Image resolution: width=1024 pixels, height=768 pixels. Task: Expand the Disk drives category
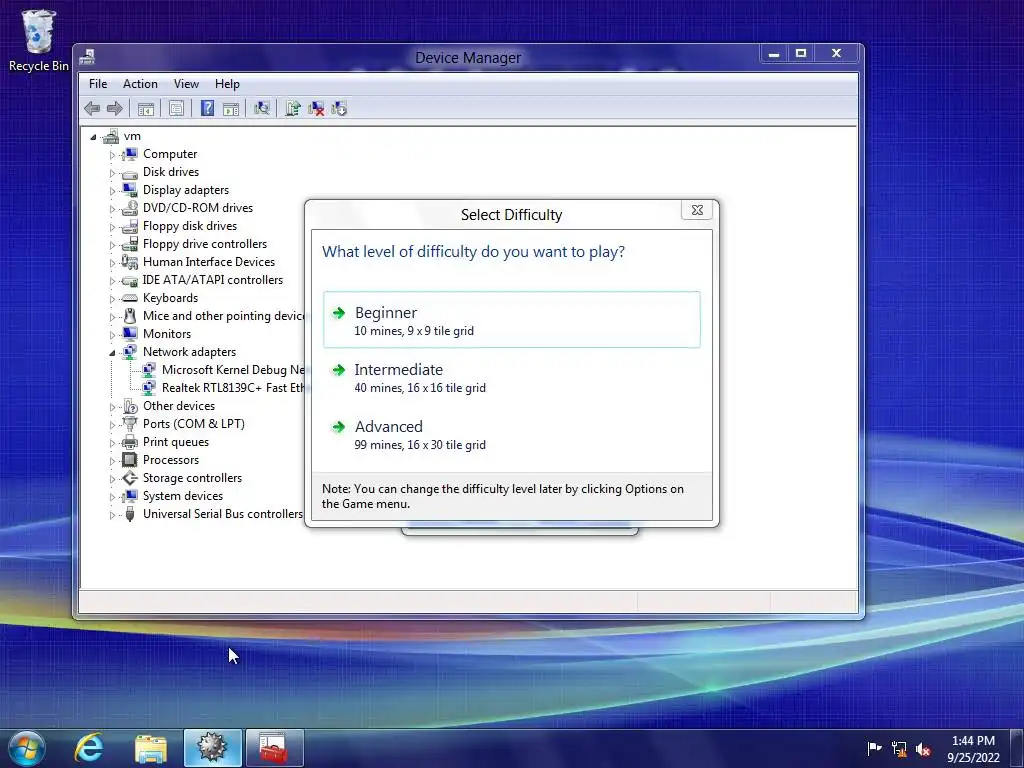tap(112, 173)
